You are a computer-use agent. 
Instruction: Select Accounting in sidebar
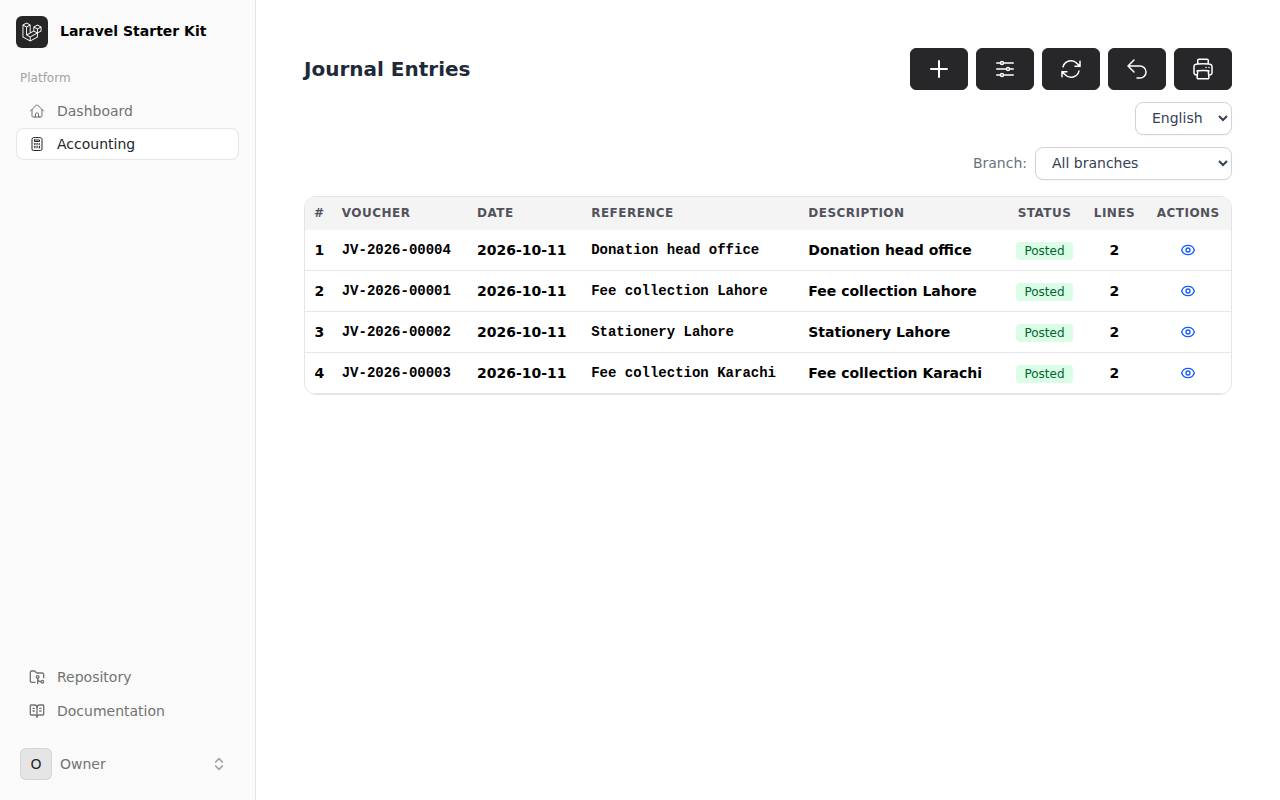127,144
